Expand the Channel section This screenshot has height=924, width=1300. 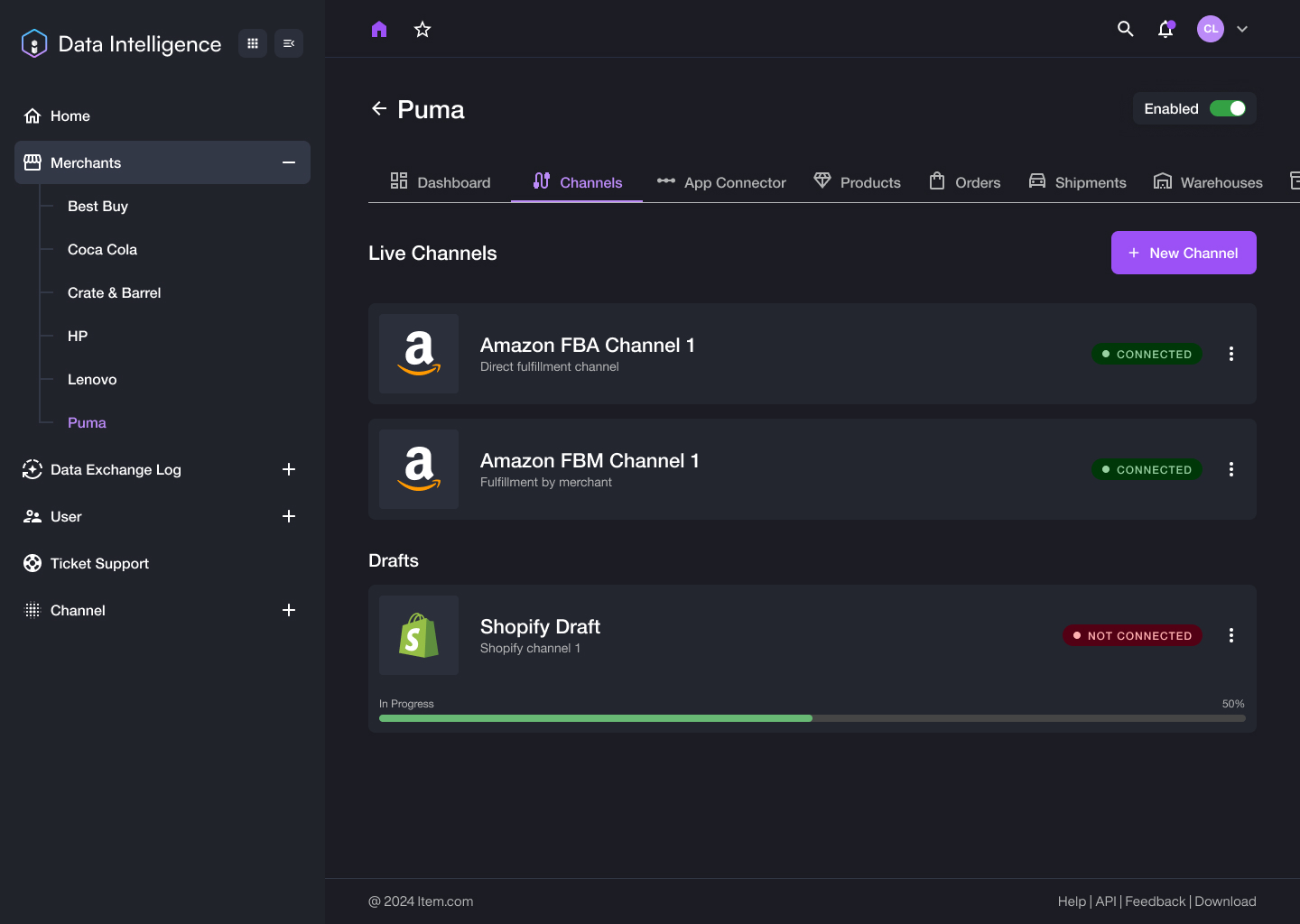click(289, 610)
